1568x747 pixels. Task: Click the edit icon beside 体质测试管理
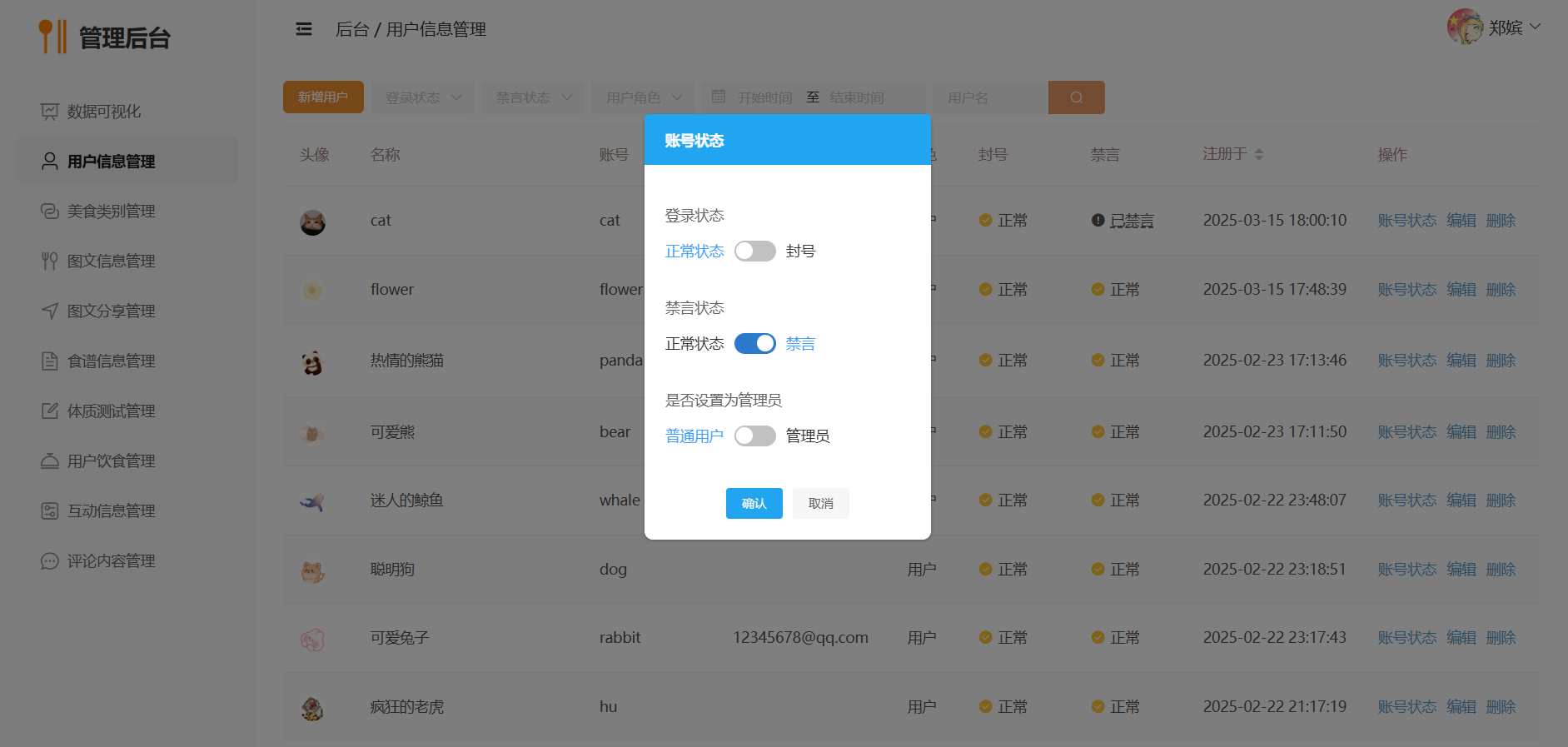pyautogui.click(x=50, y=411)
